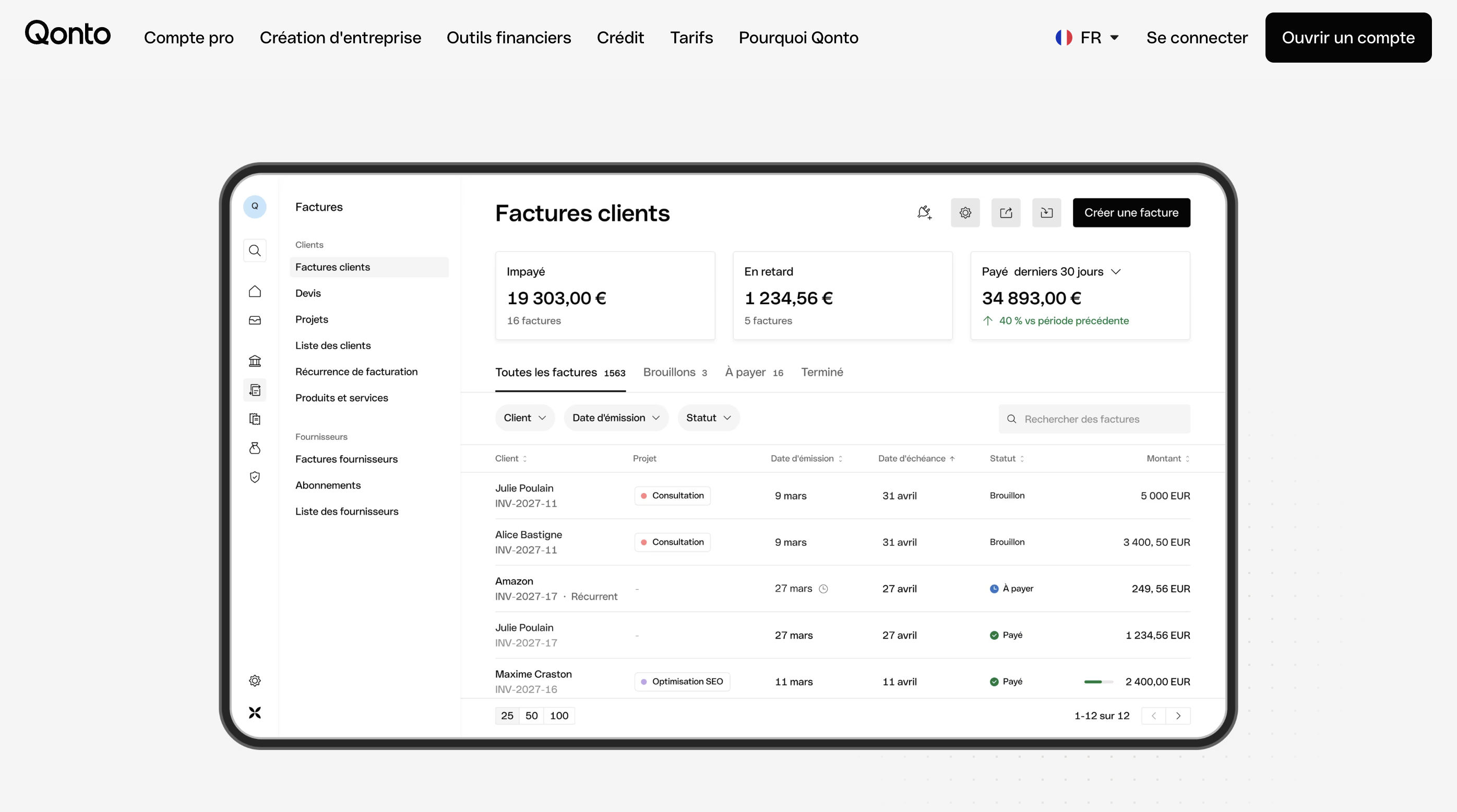Select Factures clients sidebar item
The image size is (1457, 812).
click(x=369, y=267)
